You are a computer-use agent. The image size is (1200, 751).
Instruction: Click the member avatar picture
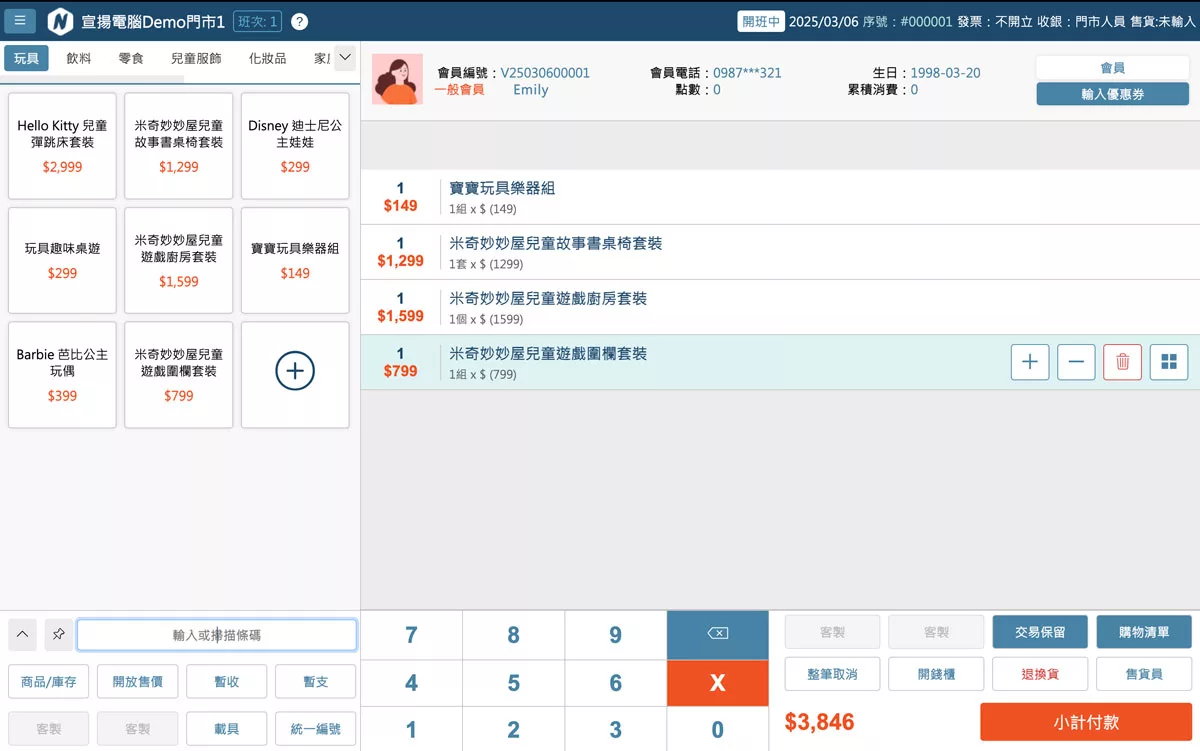(397, 79)
